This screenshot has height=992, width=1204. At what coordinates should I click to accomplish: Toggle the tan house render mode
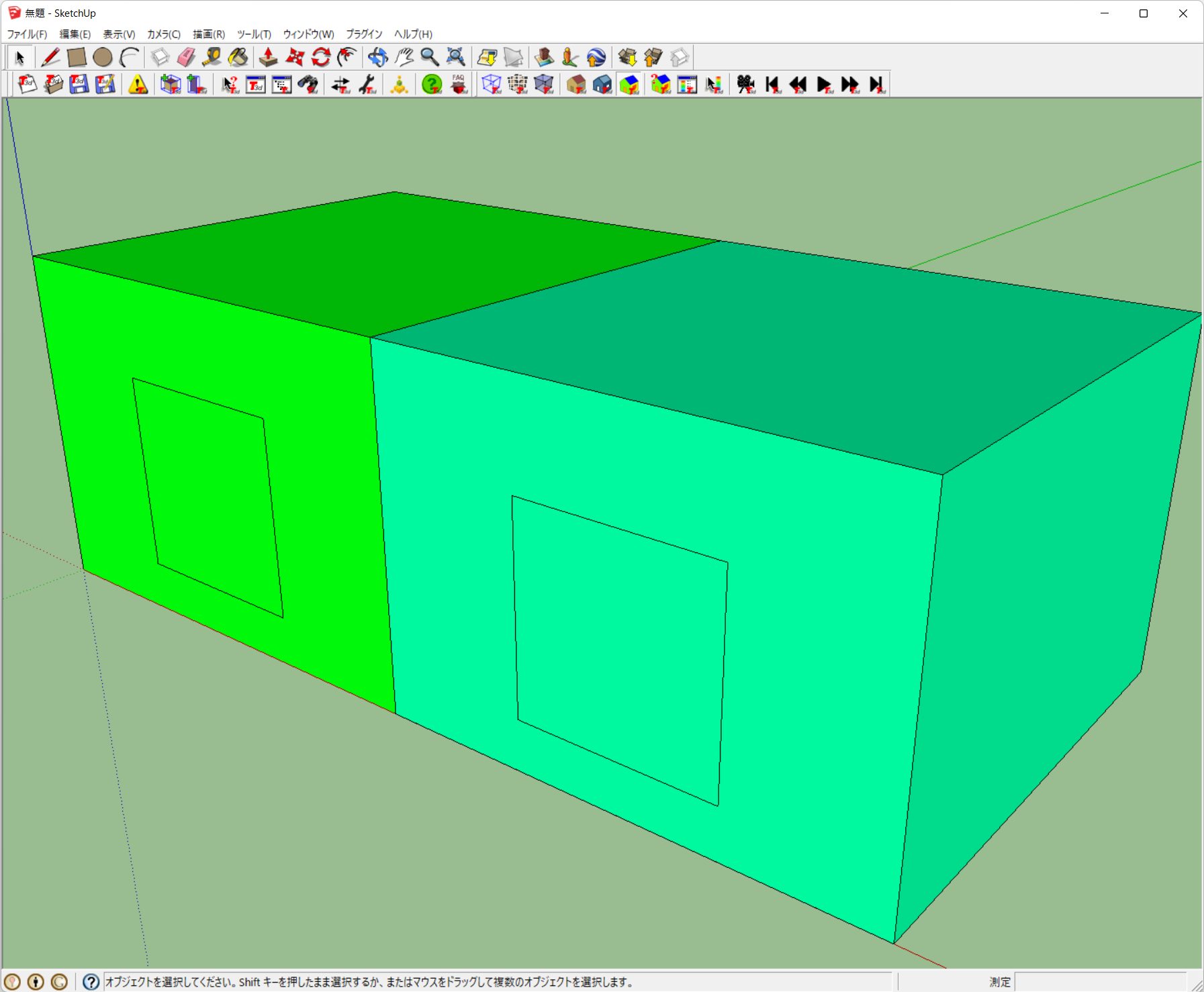coord(576,85)
